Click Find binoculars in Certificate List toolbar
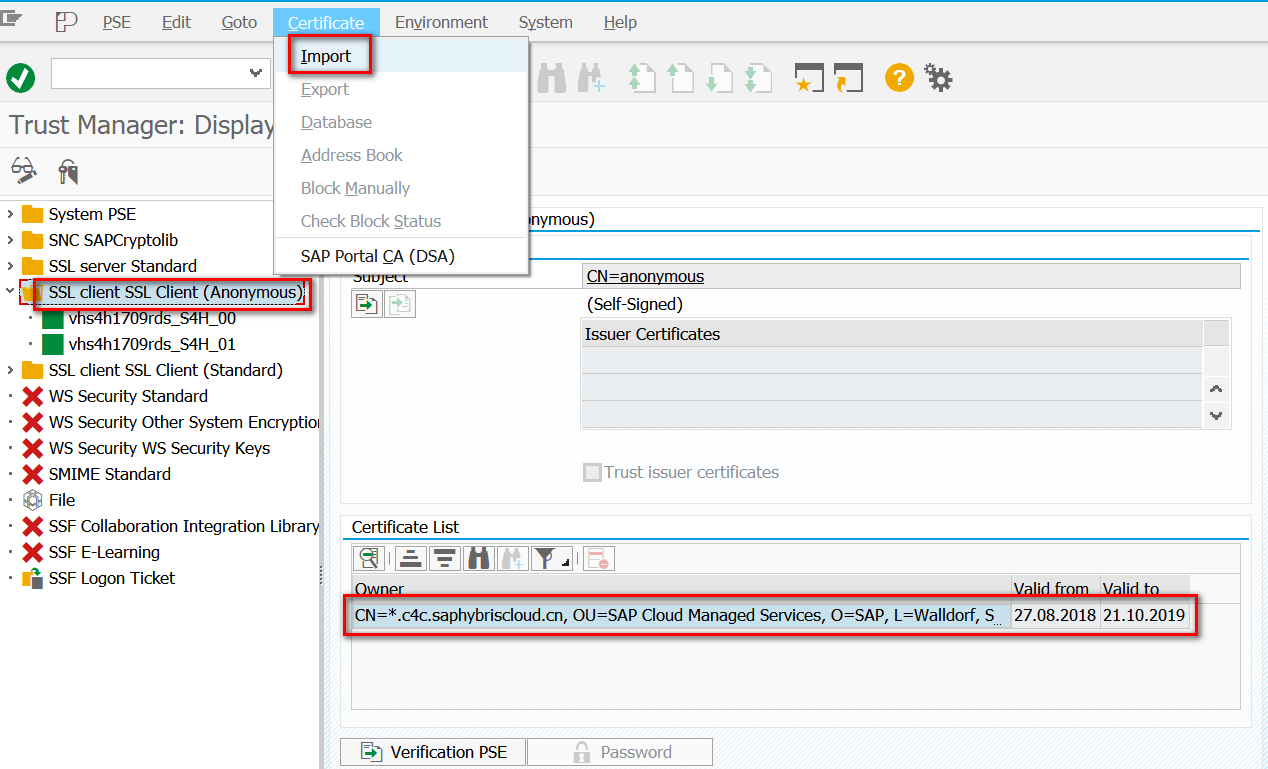 coord(479,559)
